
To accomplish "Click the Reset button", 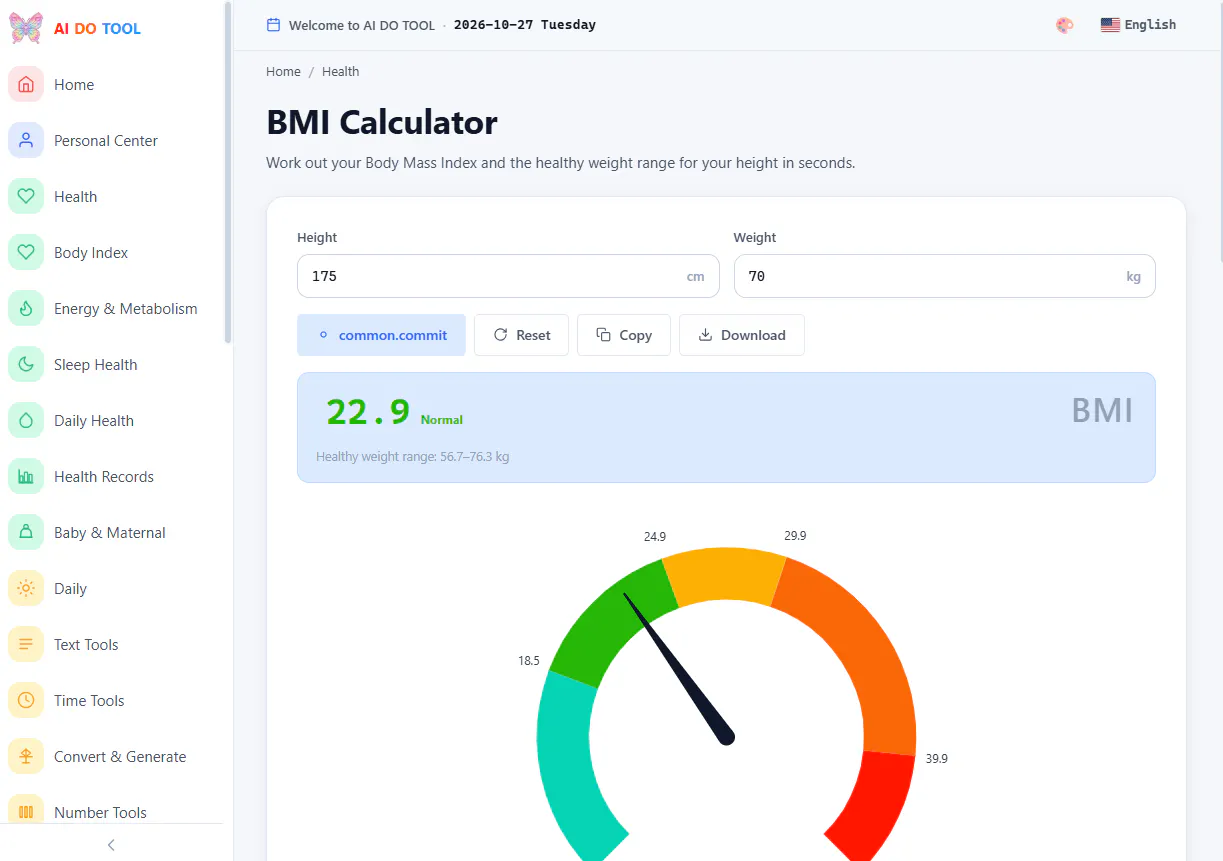I will (x=521, y=335).
